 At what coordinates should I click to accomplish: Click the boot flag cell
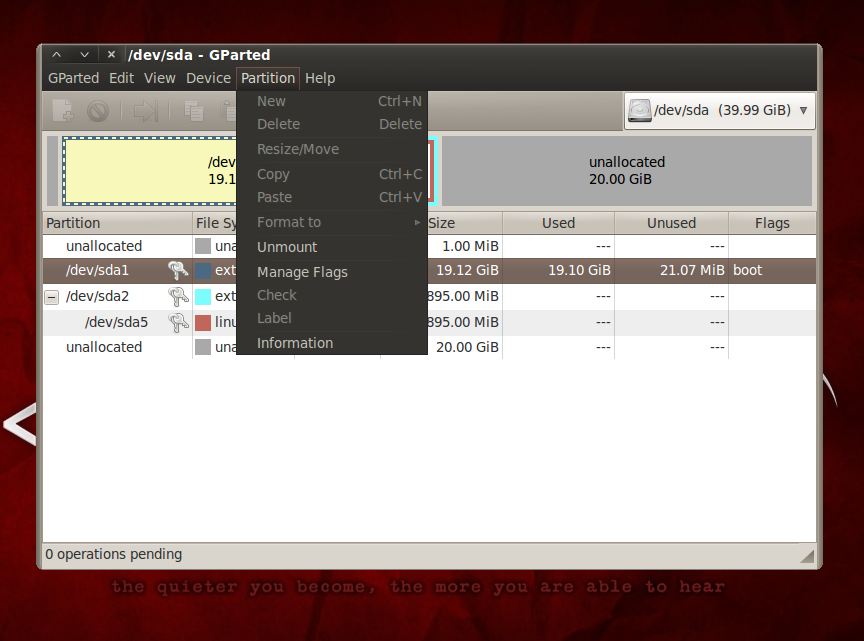(748, 270)
